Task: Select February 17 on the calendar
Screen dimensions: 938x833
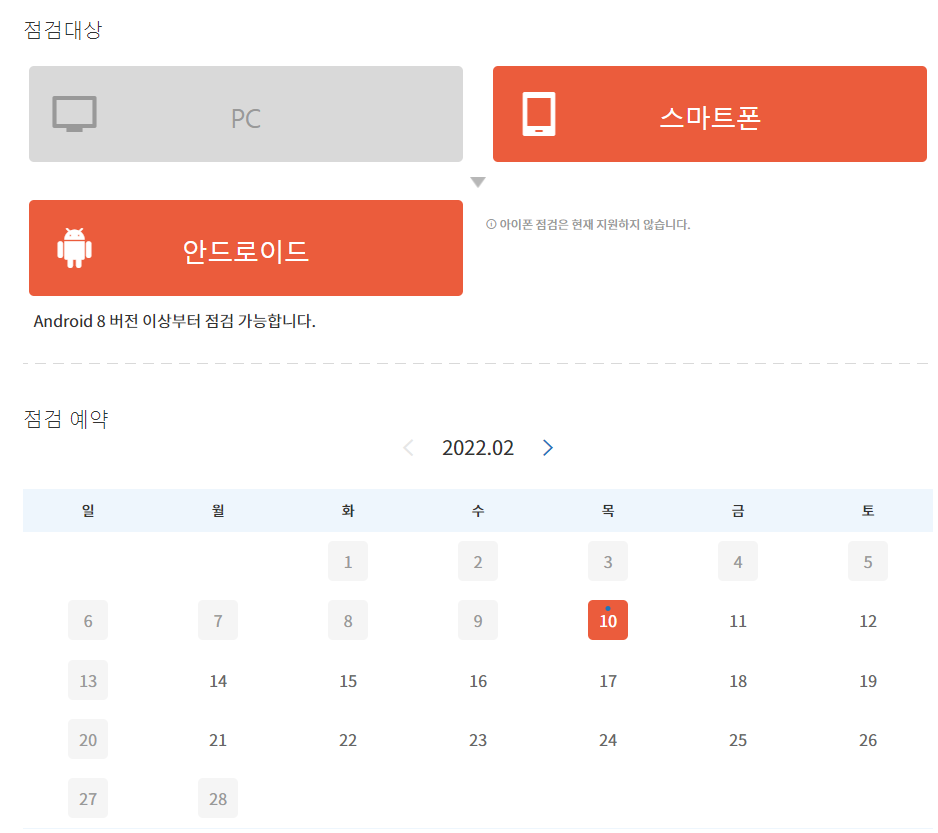Action: point(608,680)
